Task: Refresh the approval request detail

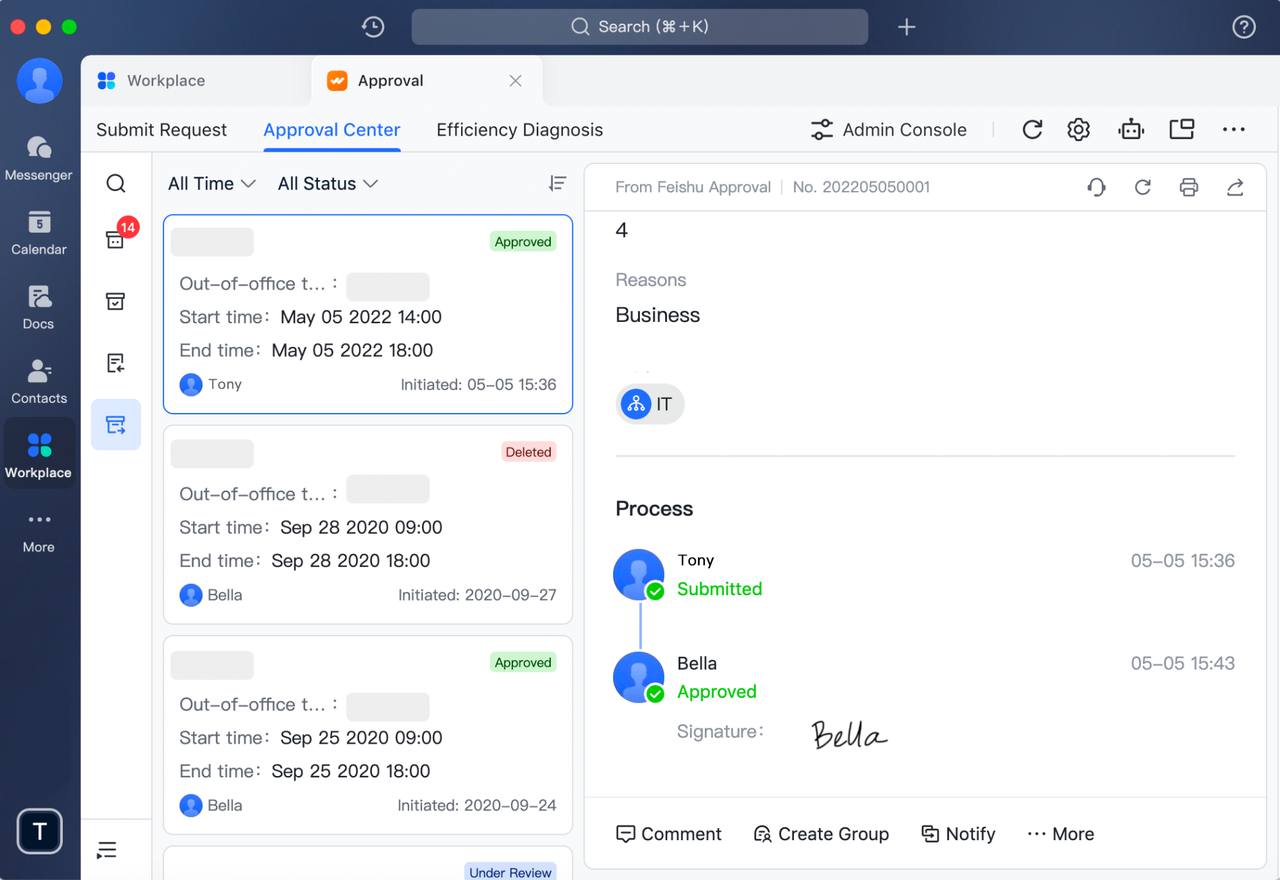Action: [x=1142, y=187]
